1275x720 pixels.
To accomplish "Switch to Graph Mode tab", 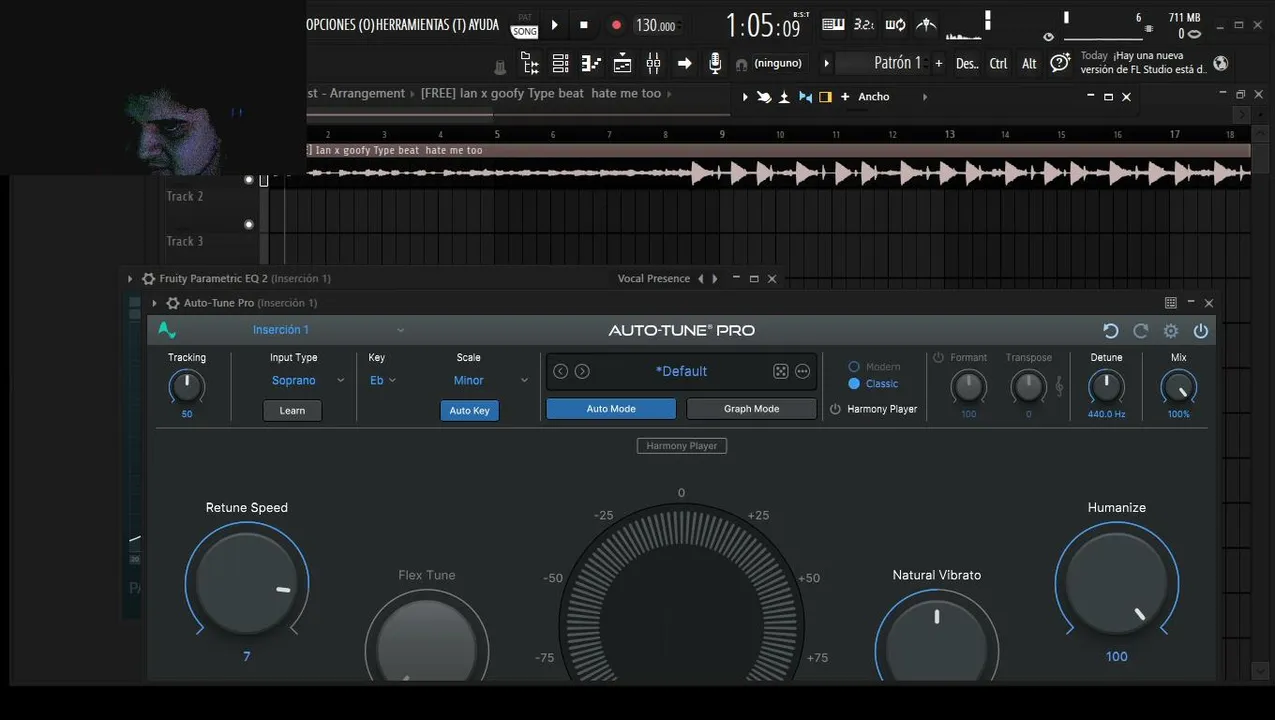I will [x=752, y=409].
